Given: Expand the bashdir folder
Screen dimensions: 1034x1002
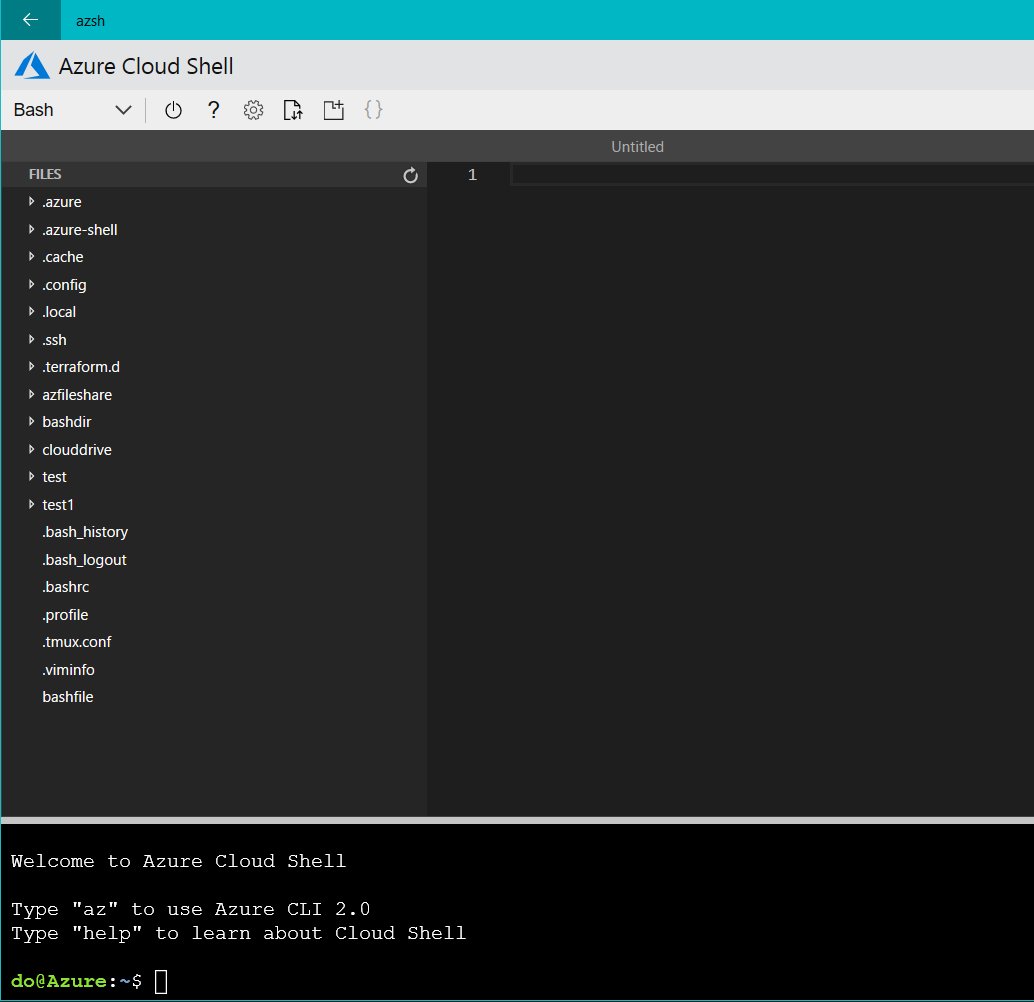Looking at the screenshot, I should (x=66, y=421).
